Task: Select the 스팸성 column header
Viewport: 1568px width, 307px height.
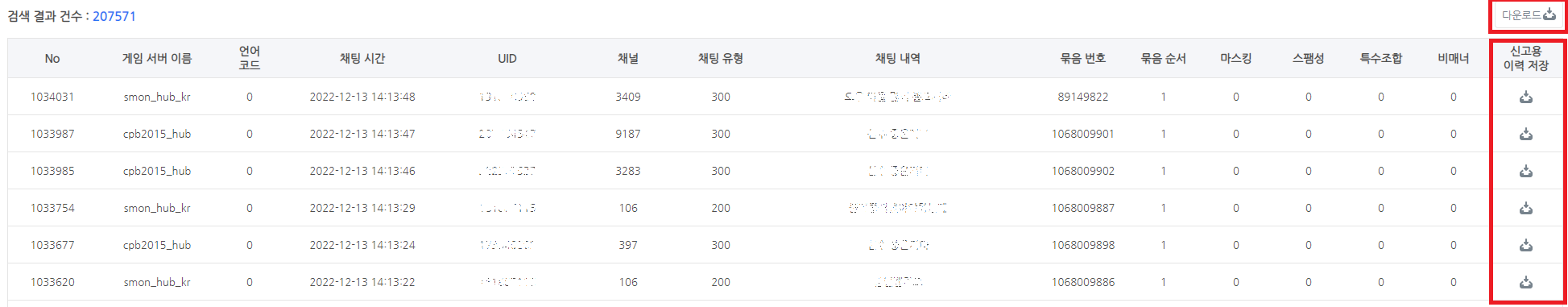Action: (x=1309, y=59)
